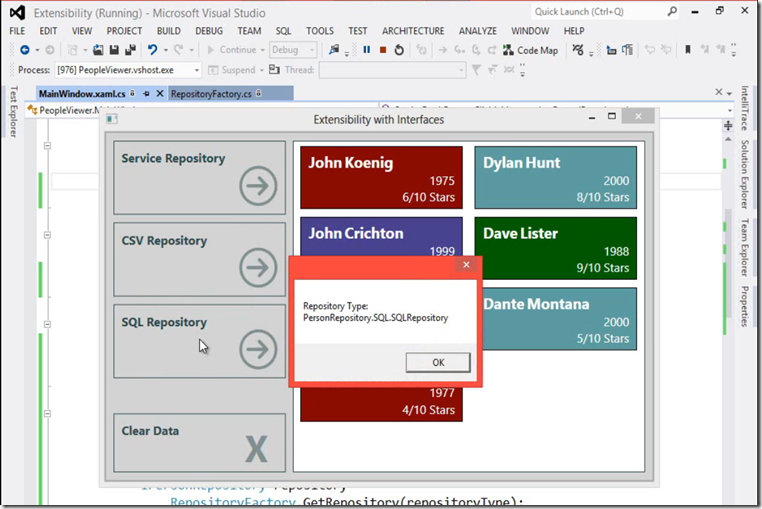Collapse the topmost code outlining region
The width and height of the screenshot is (762, 509).
click(x=47, y=145)
